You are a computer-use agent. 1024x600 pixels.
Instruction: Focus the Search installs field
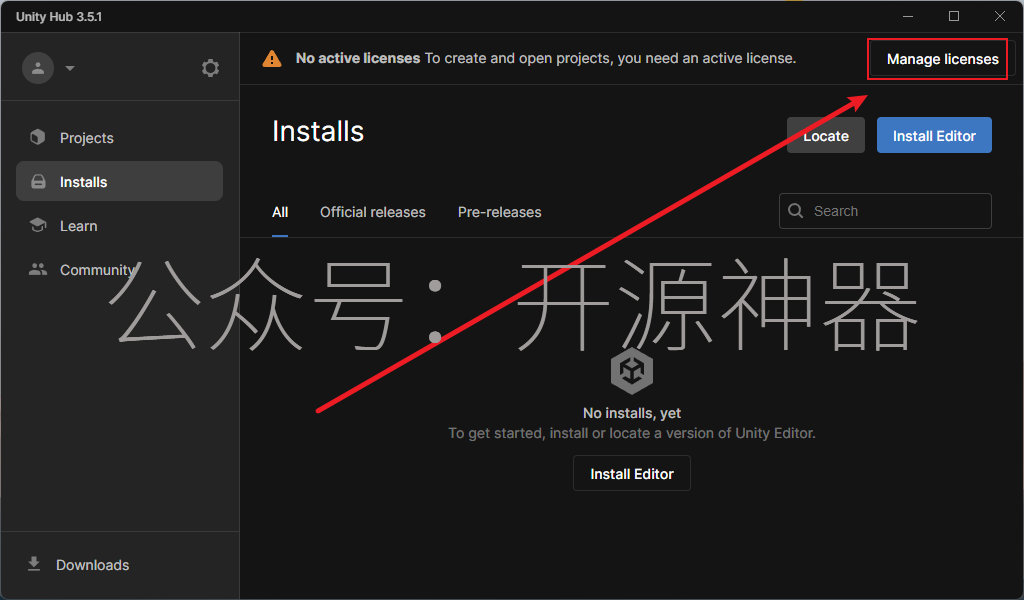[x=885, y=211]
